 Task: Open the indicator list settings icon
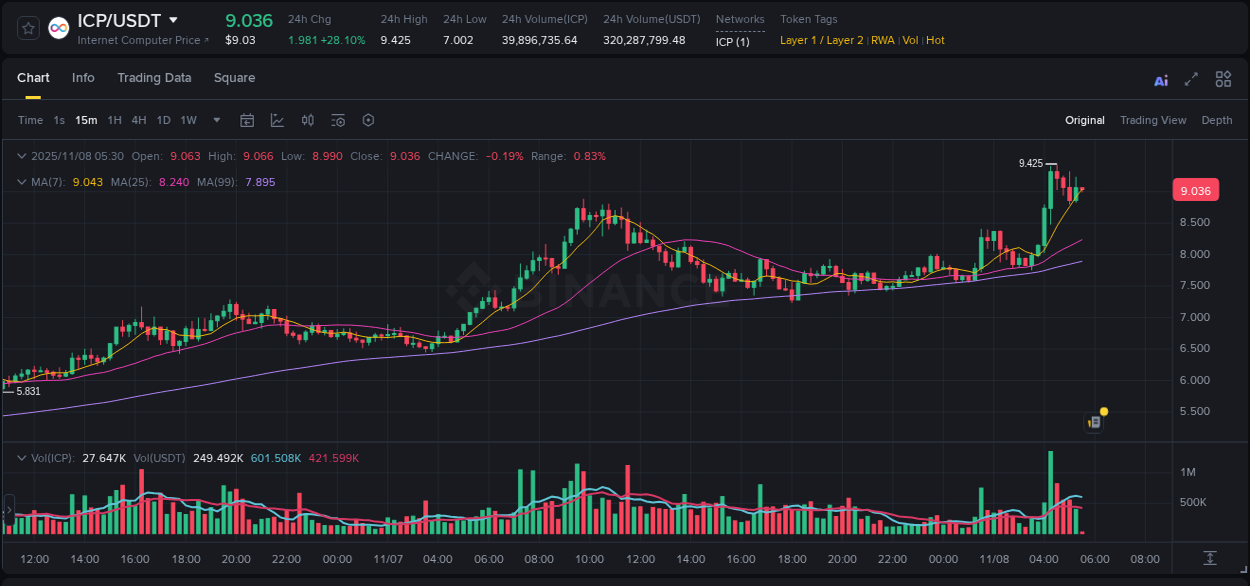click(x=337, y=120)
